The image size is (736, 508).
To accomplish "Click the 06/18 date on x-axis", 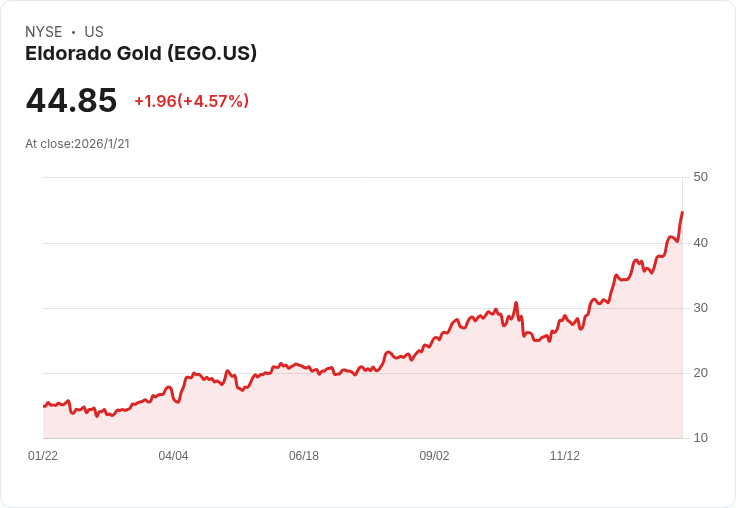I will click(303, 456).
